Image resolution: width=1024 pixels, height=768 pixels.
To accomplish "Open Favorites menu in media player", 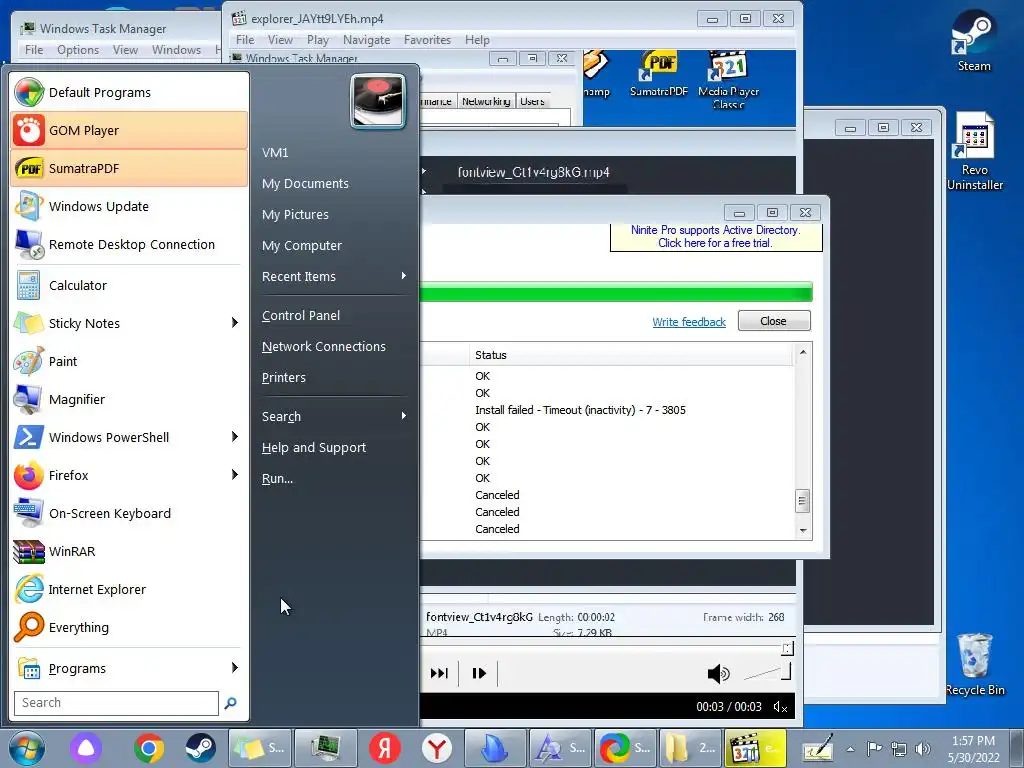I will pos(427,40).
